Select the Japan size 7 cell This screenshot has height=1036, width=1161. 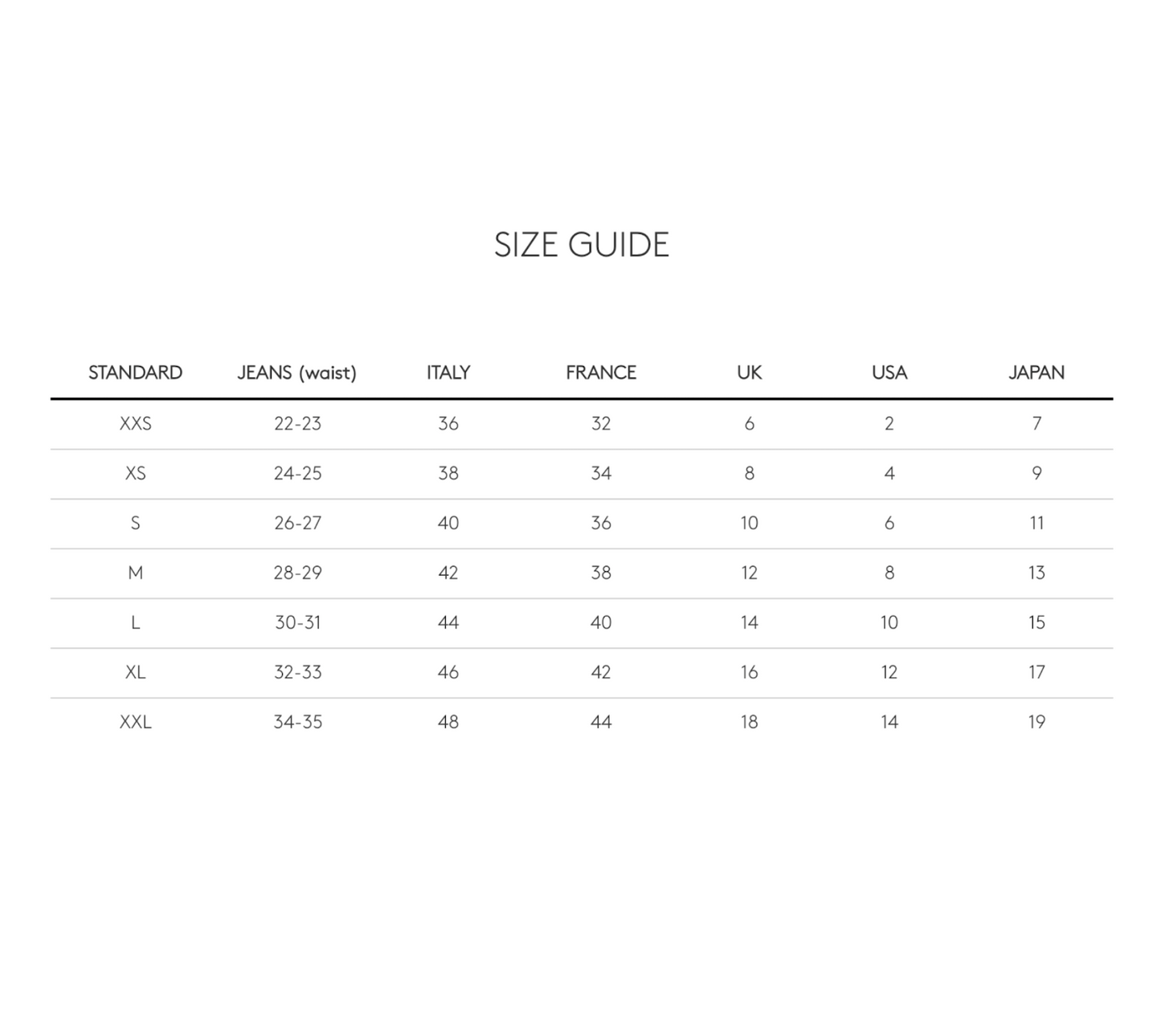1036,423
